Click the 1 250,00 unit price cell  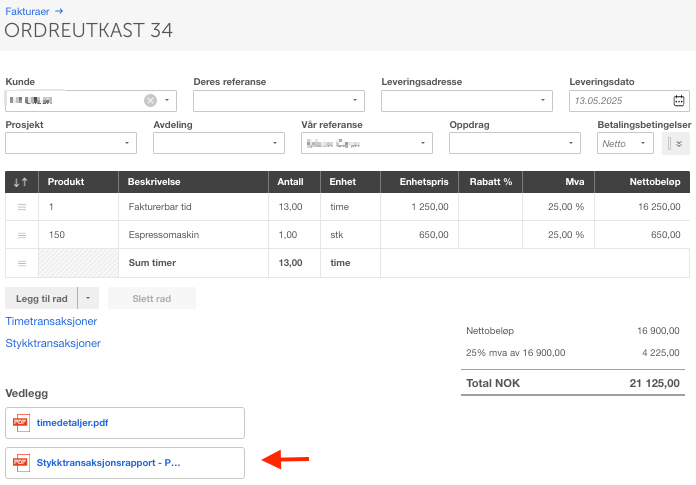419,207
